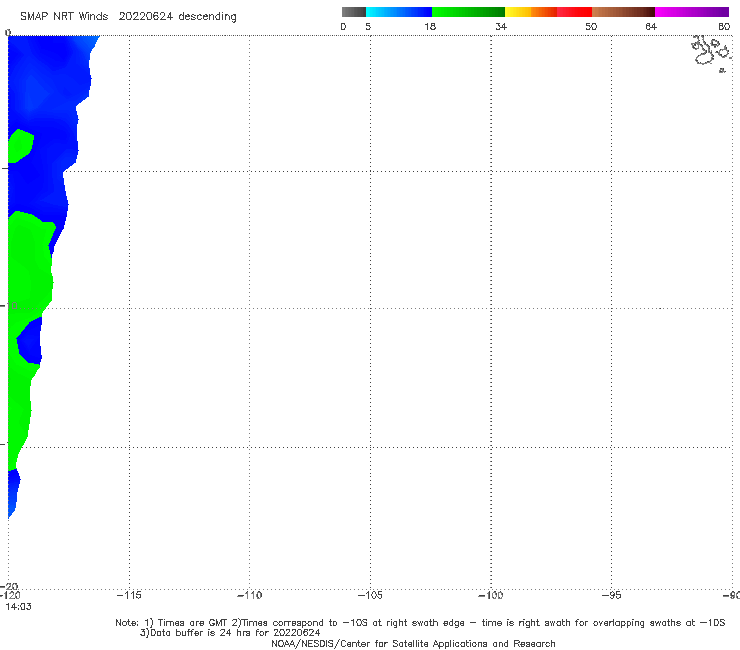Image resolution: width=740 pixels, height=650 pixels.
Task: Click the yellow-orange segment of the color bar
Action: [x=531, y=12]
